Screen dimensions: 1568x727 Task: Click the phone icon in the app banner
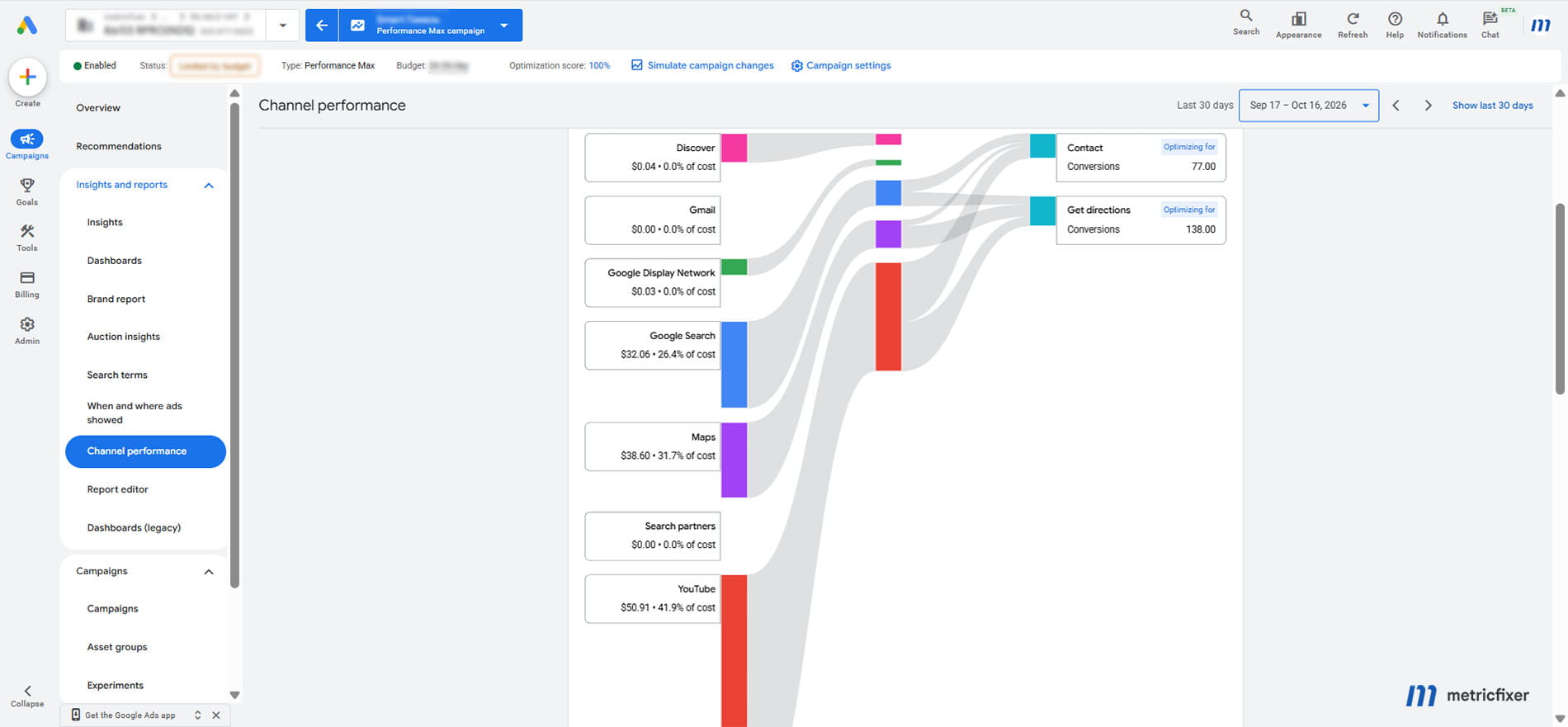coord(76,715)
